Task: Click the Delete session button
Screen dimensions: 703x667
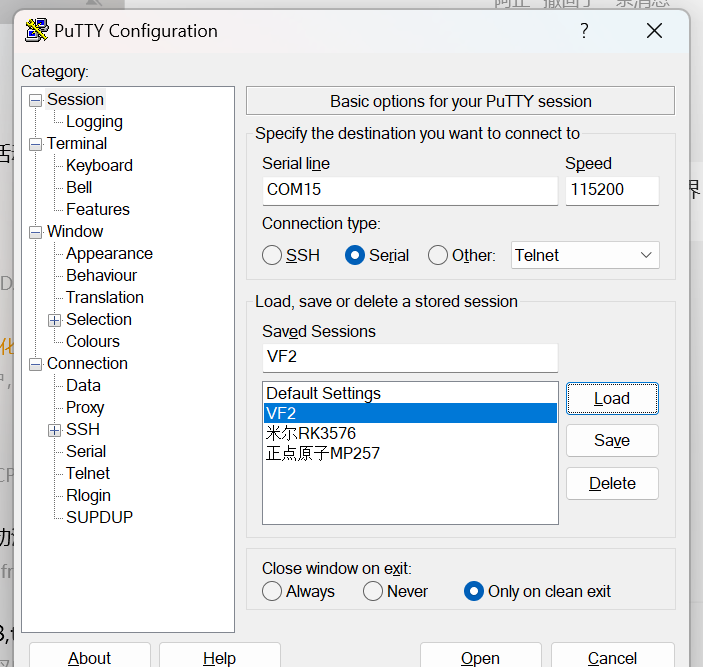Action: (x=612, y=483)
